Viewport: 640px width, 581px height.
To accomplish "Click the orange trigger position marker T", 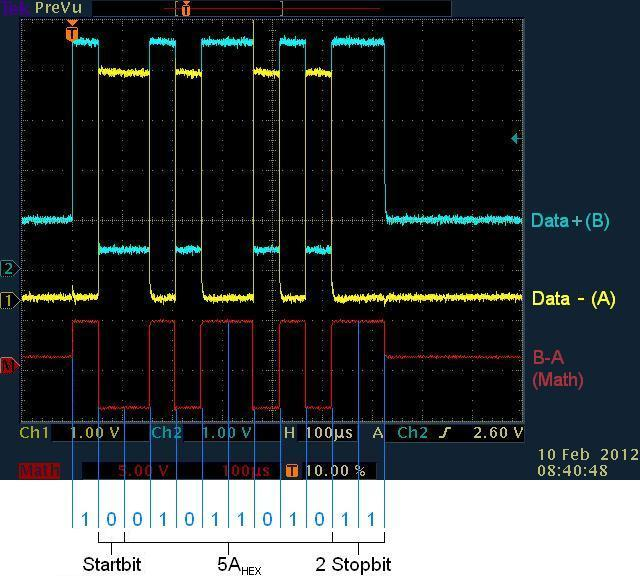I will tap(71, 34).
